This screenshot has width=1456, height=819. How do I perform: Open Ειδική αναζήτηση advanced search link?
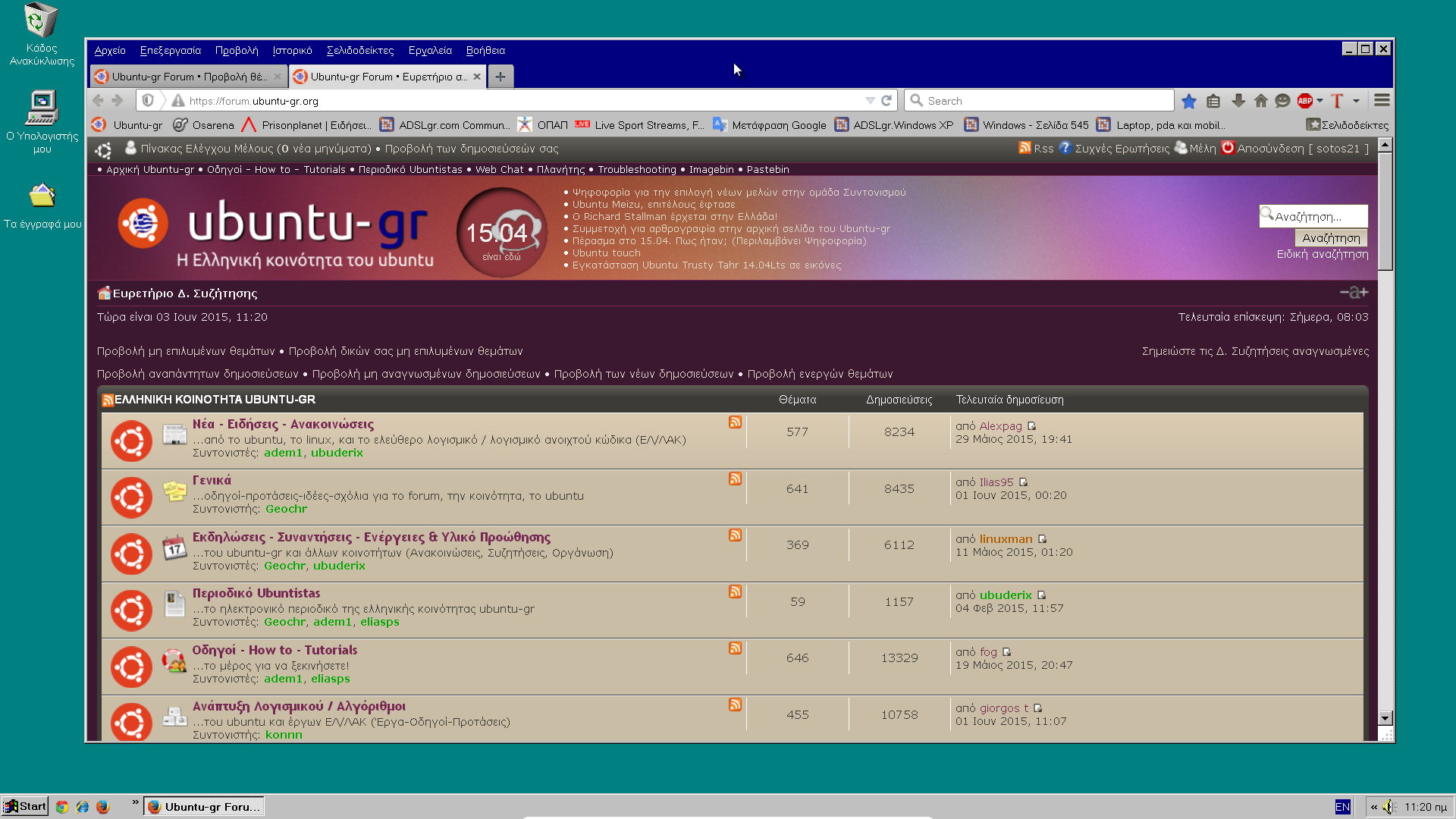coord(1323,254)
